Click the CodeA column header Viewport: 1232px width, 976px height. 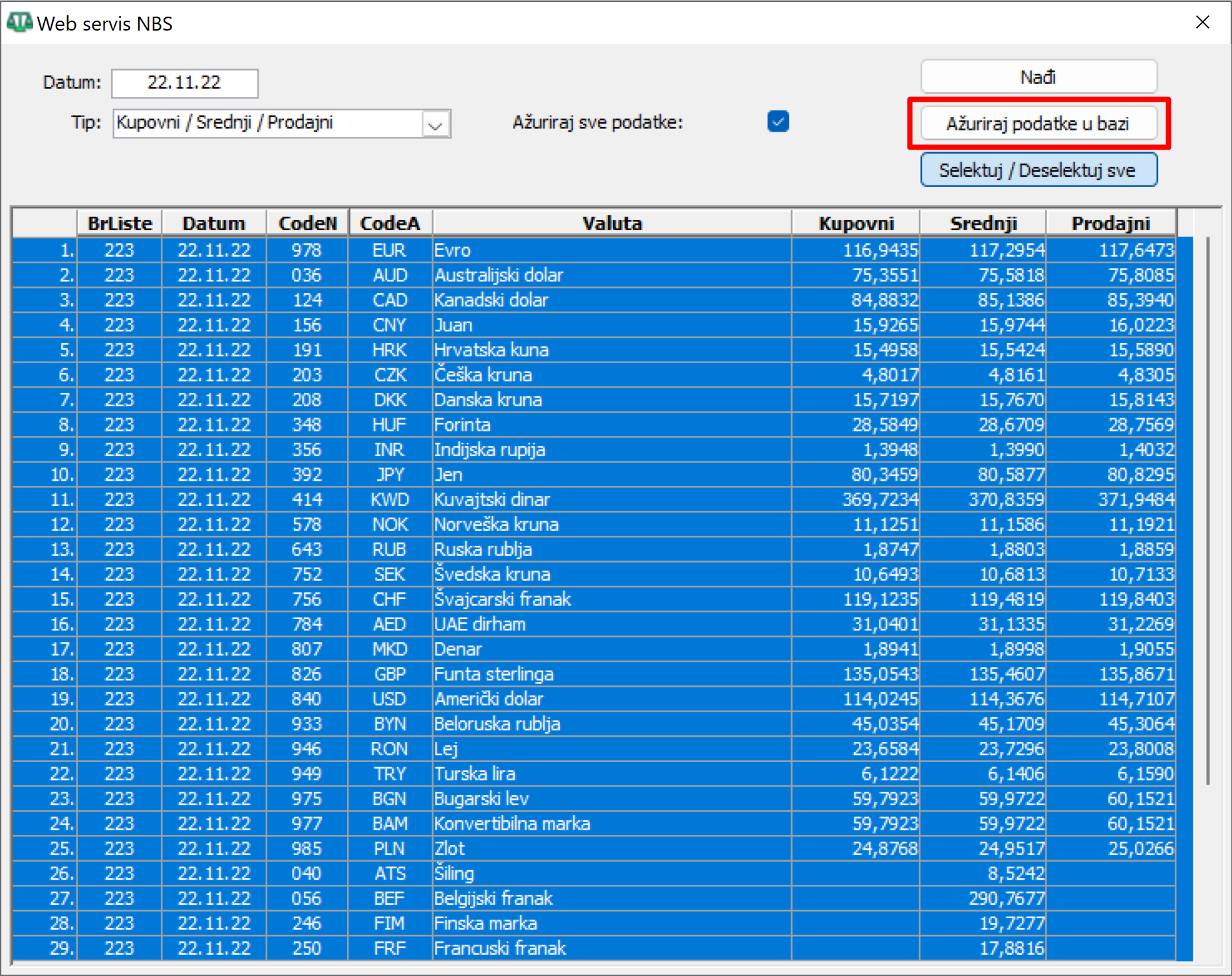(390, 223)
